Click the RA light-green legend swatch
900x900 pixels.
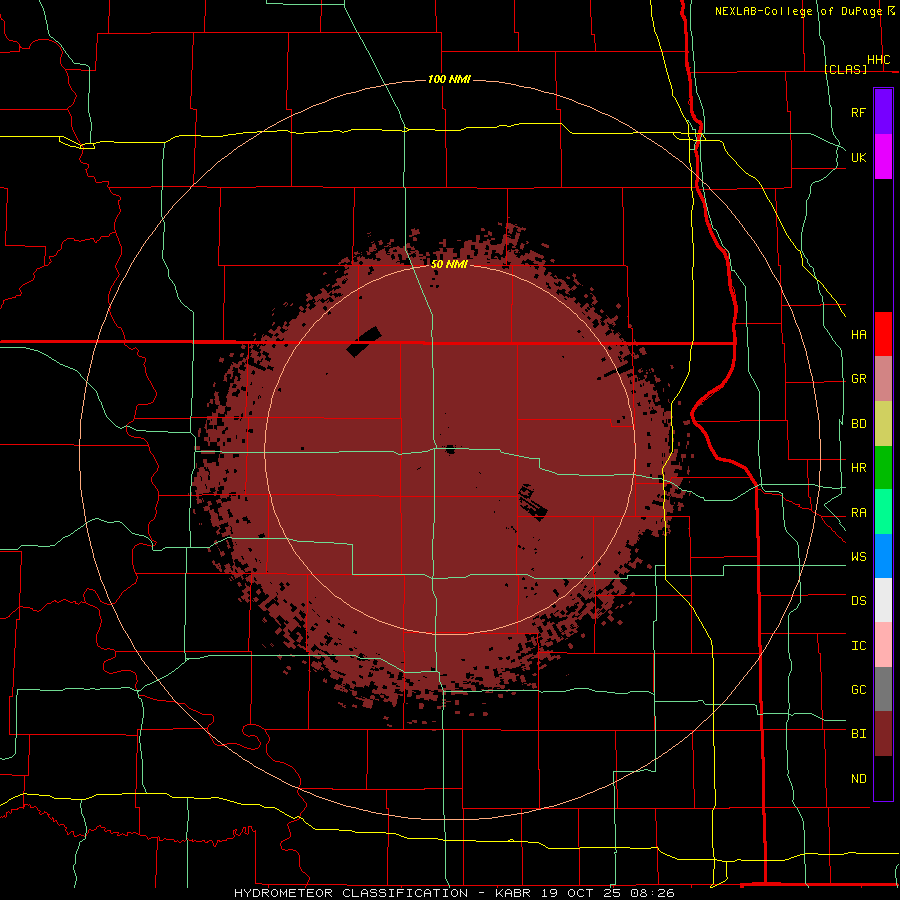[x=883, y=512]
